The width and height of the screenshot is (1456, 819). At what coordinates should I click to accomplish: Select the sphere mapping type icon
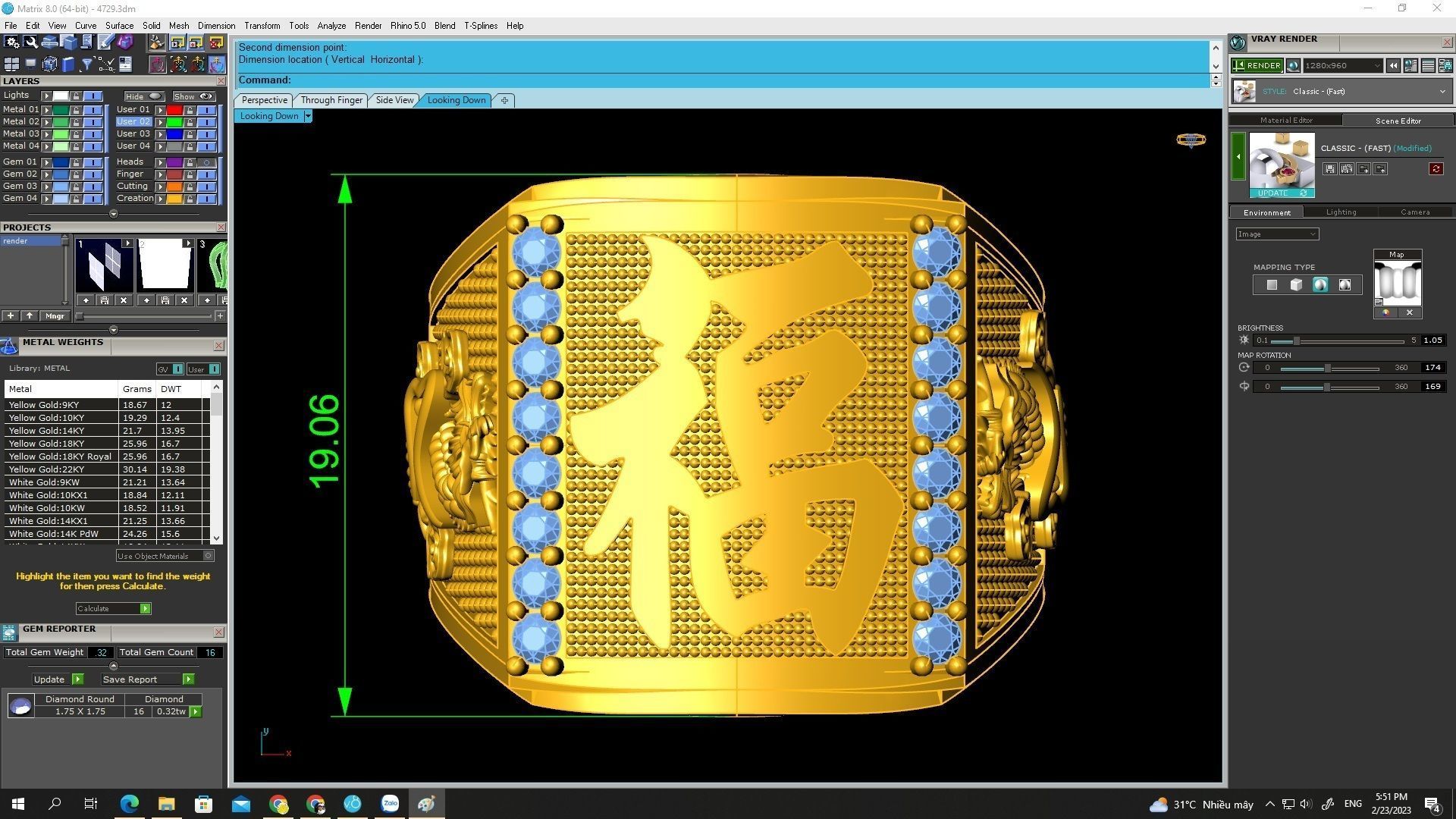click(1320, 285)
